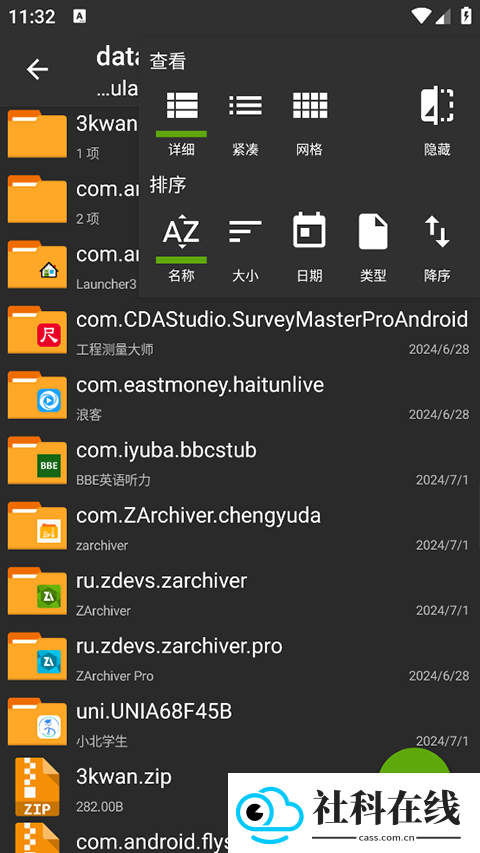Check the battery charging icon
This screenshot has width=480, height=853.
click(466, 16)
